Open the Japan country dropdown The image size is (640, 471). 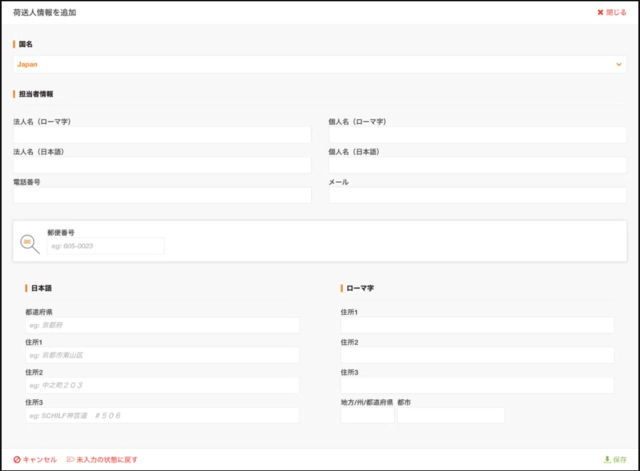(x=320, y=64)
